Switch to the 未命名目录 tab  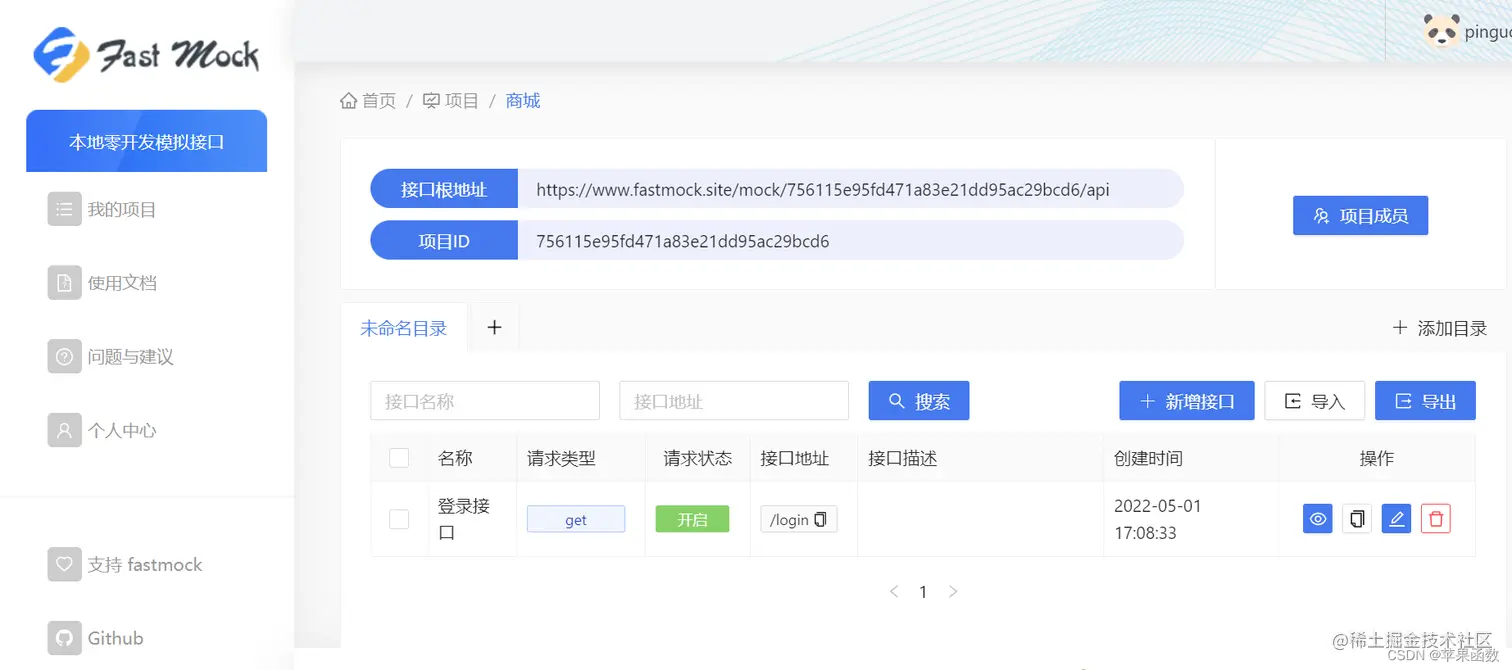tap(404, 326)
